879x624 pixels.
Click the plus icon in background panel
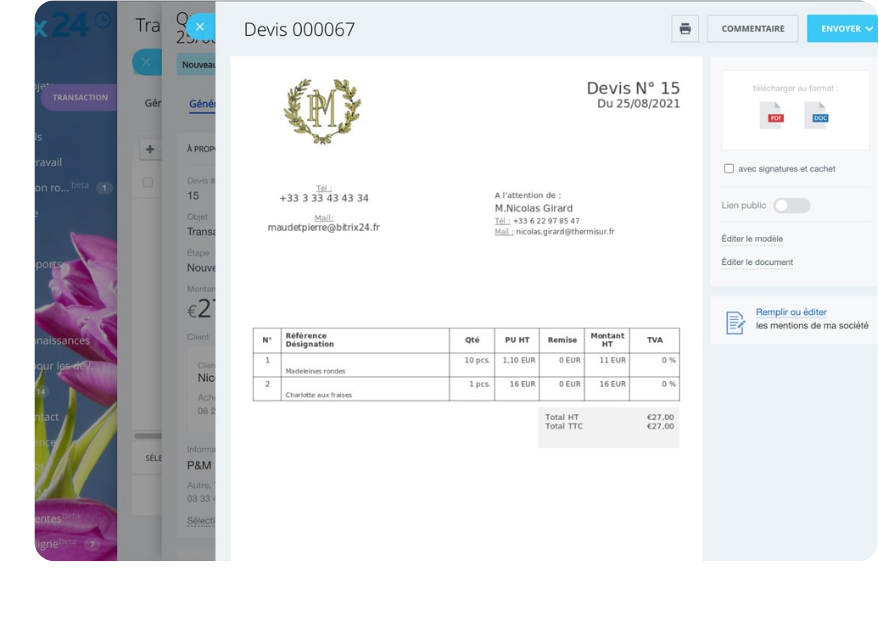pyautogui.click(x=149, y=150)
